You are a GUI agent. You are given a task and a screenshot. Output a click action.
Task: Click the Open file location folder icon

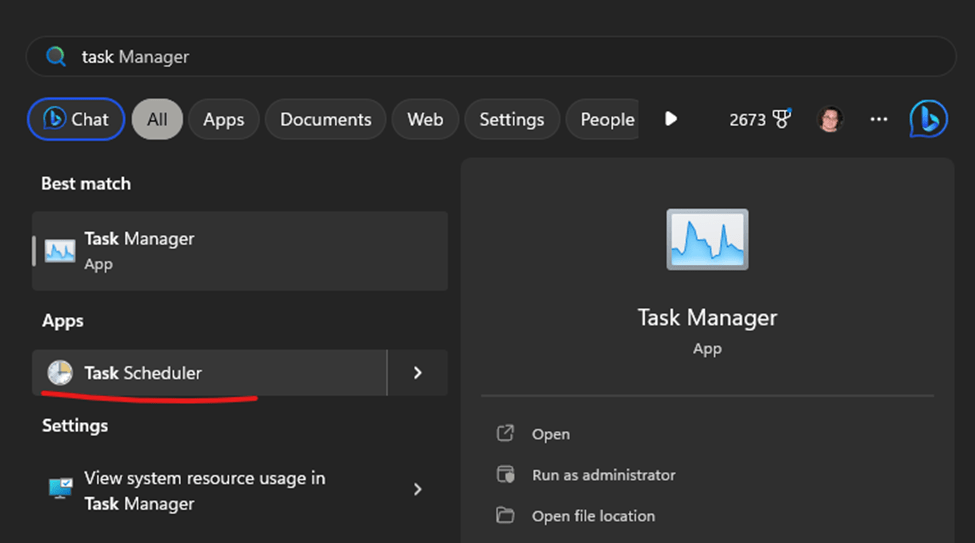506,516
